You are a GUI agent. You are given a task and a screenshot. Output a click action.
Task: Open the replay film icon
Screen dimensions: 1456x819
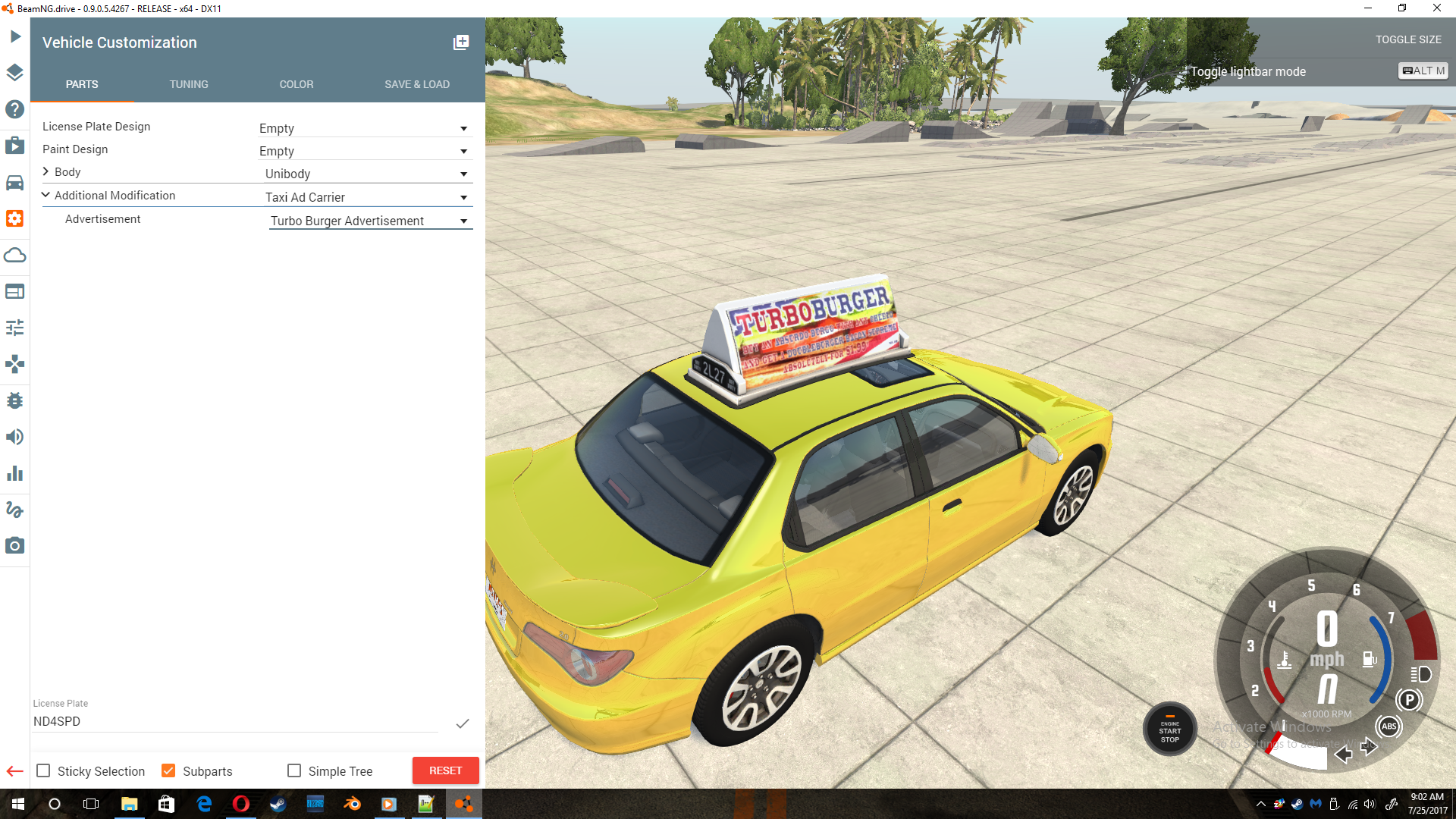tap(15, 146)
